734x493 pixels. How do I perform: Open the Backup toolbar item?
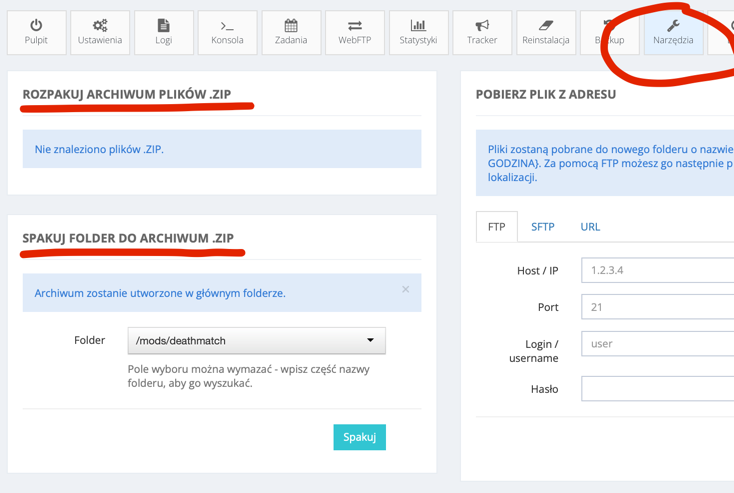pyautogui.click(x=609, y=32)
